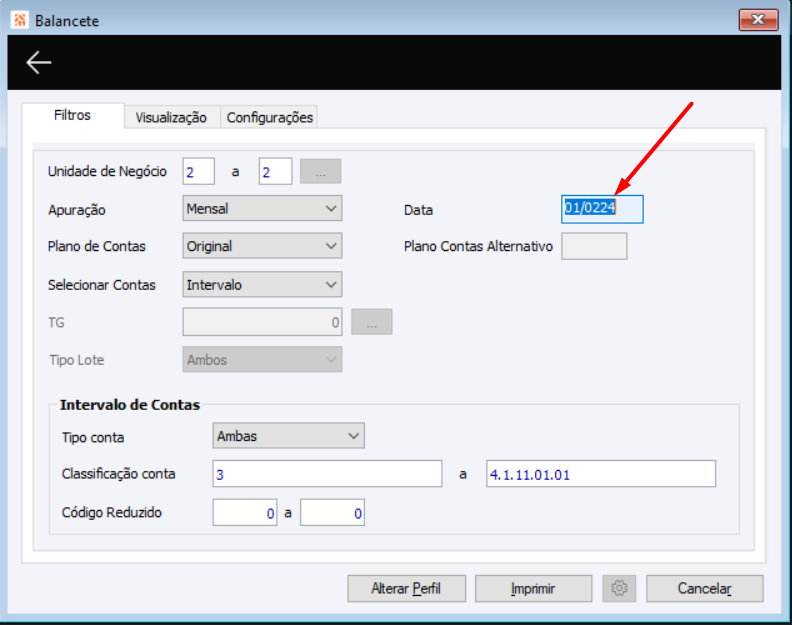Click the second Código Reduzido field
792x625 pixels.
(332, 513)
